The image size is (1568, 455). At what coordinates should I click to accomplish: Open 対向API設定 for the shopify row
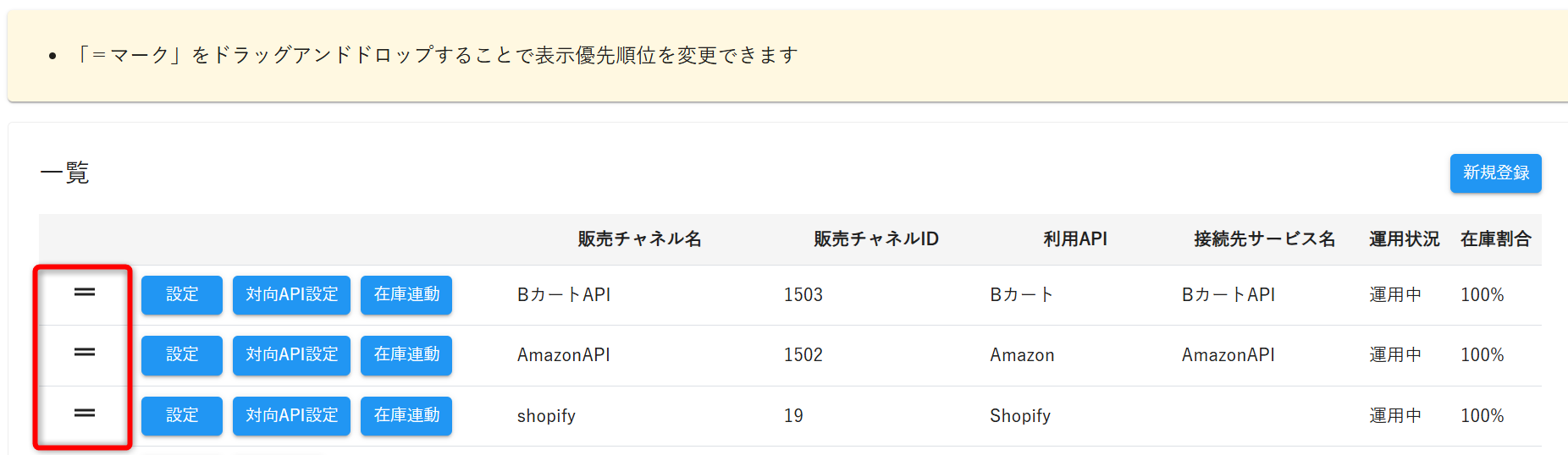[291, 416]
